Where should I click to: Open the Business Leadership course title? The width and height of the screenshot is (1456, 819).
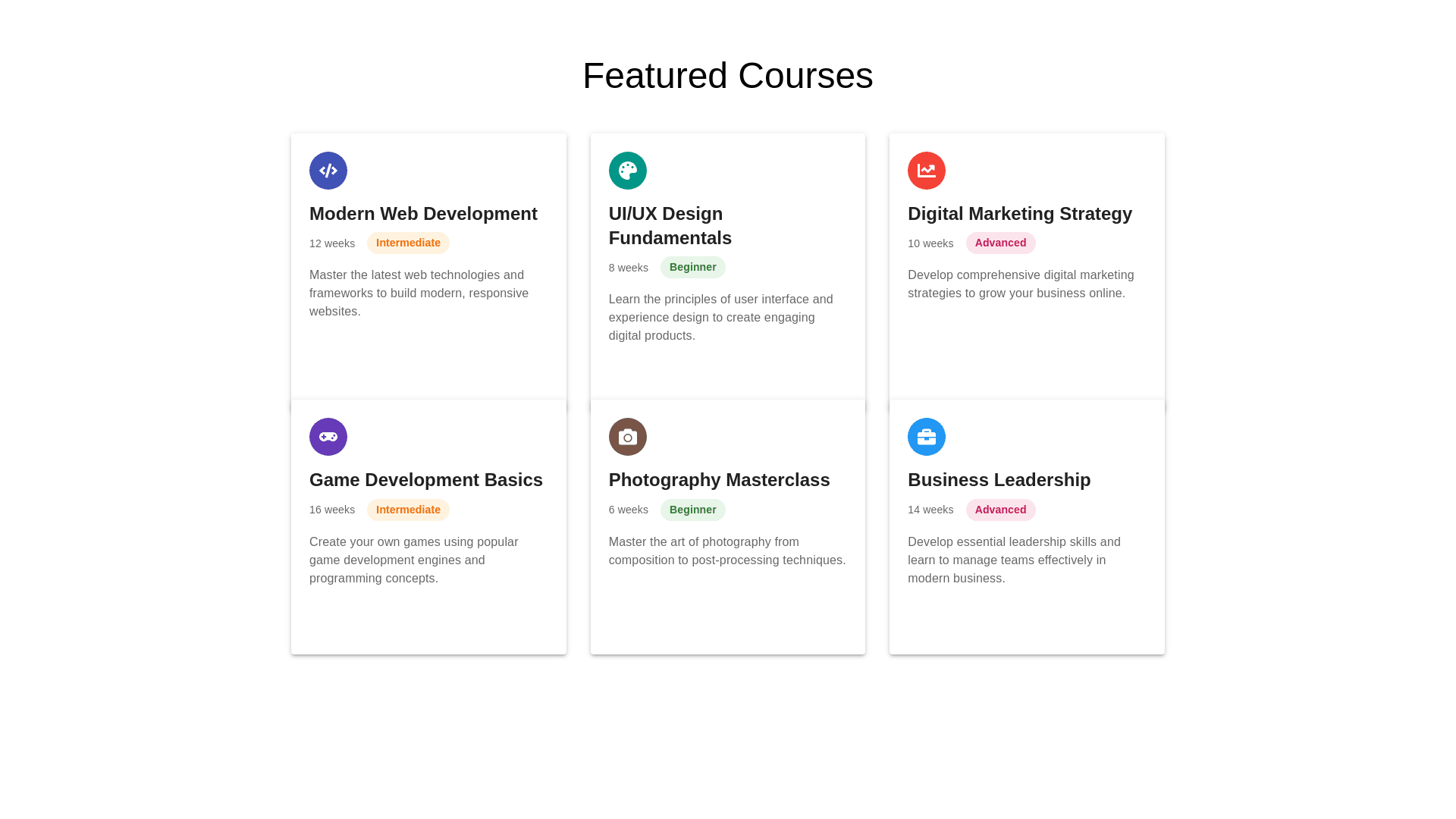999,480
